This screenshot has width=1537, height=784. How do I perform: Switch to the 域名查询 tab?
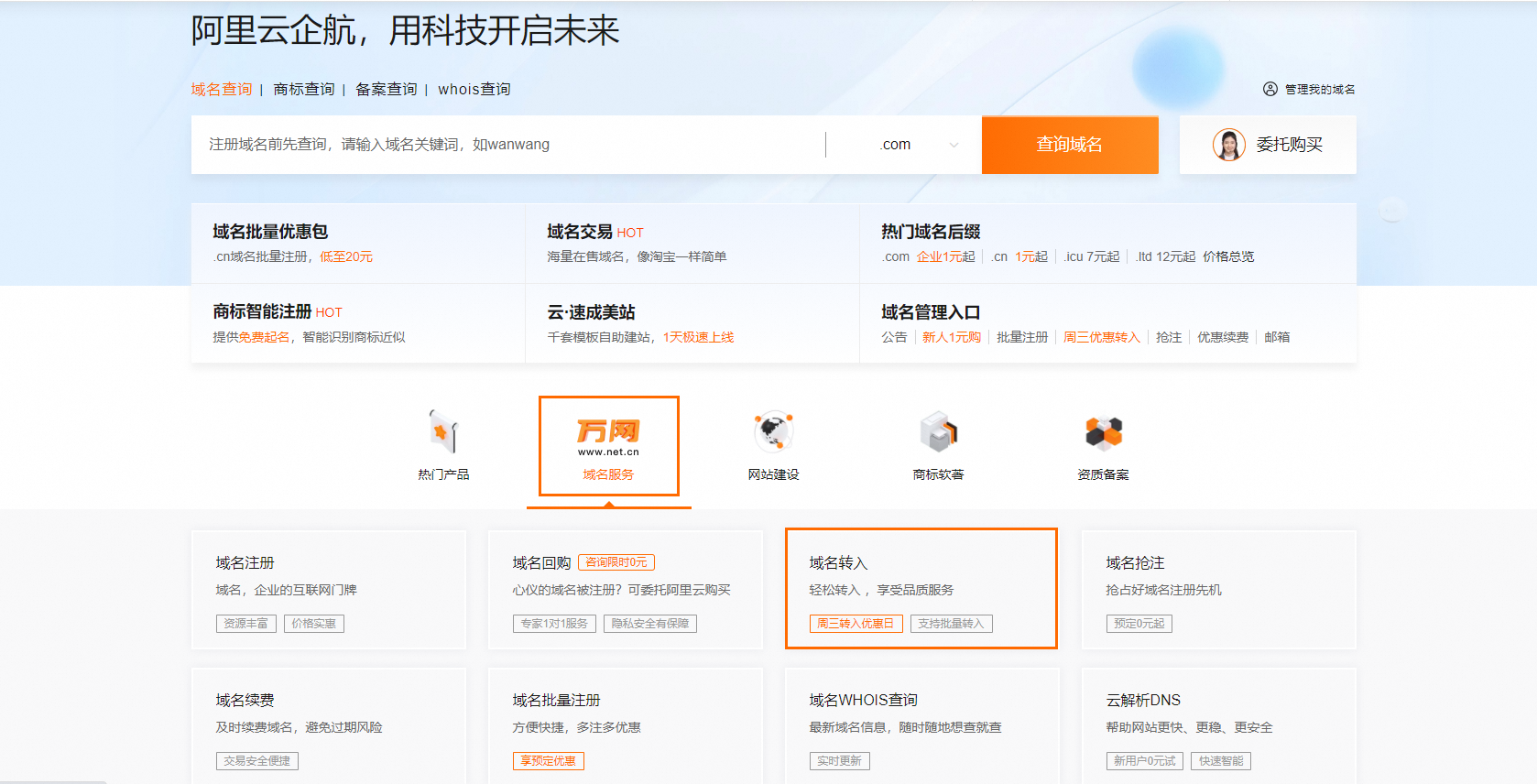point(222,89)
